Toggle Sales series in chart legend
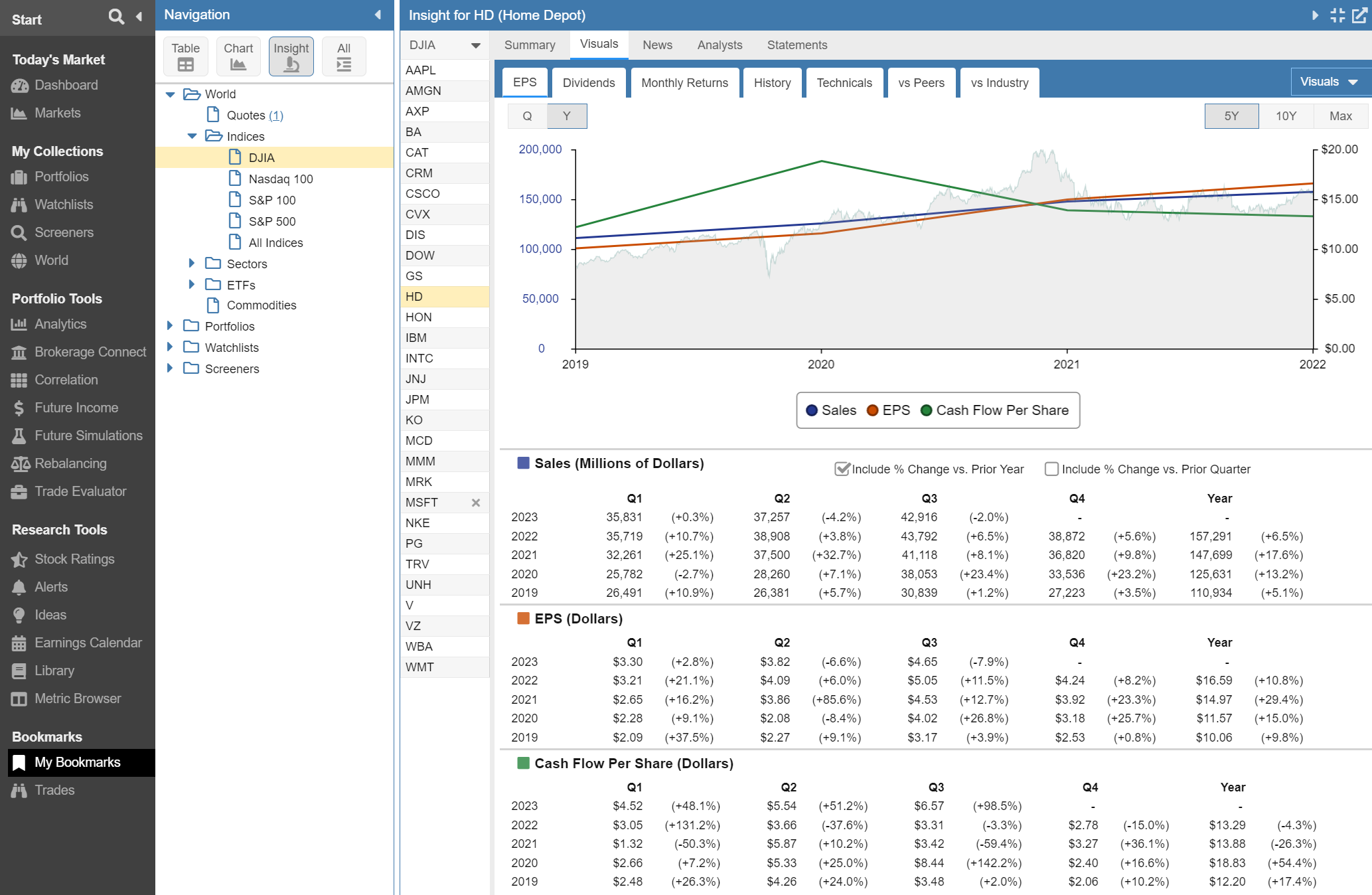1372x895 pixels. (x=831, y=410)
